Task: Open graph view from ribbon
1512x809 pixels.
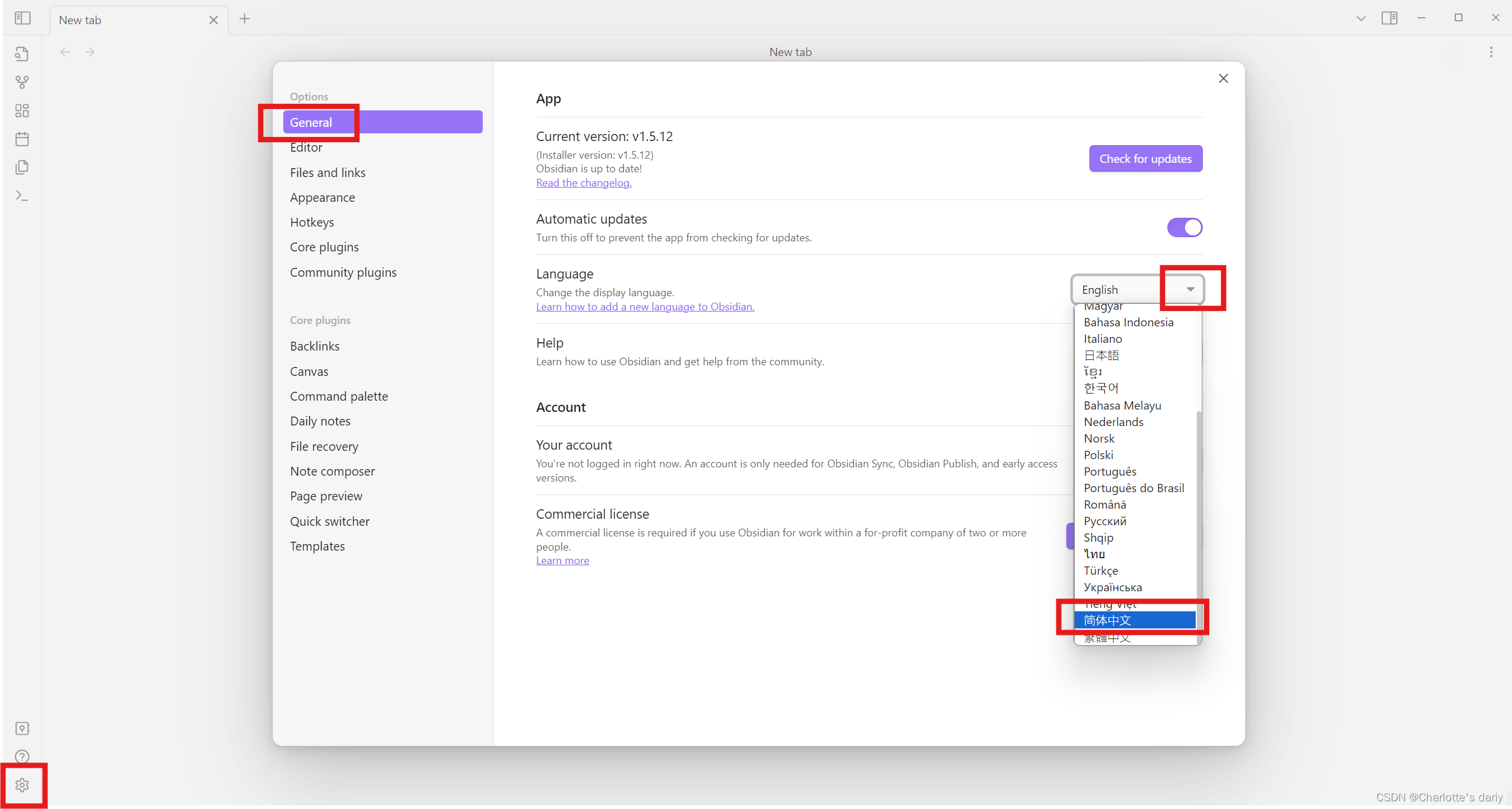Action: tap(22, 82)
